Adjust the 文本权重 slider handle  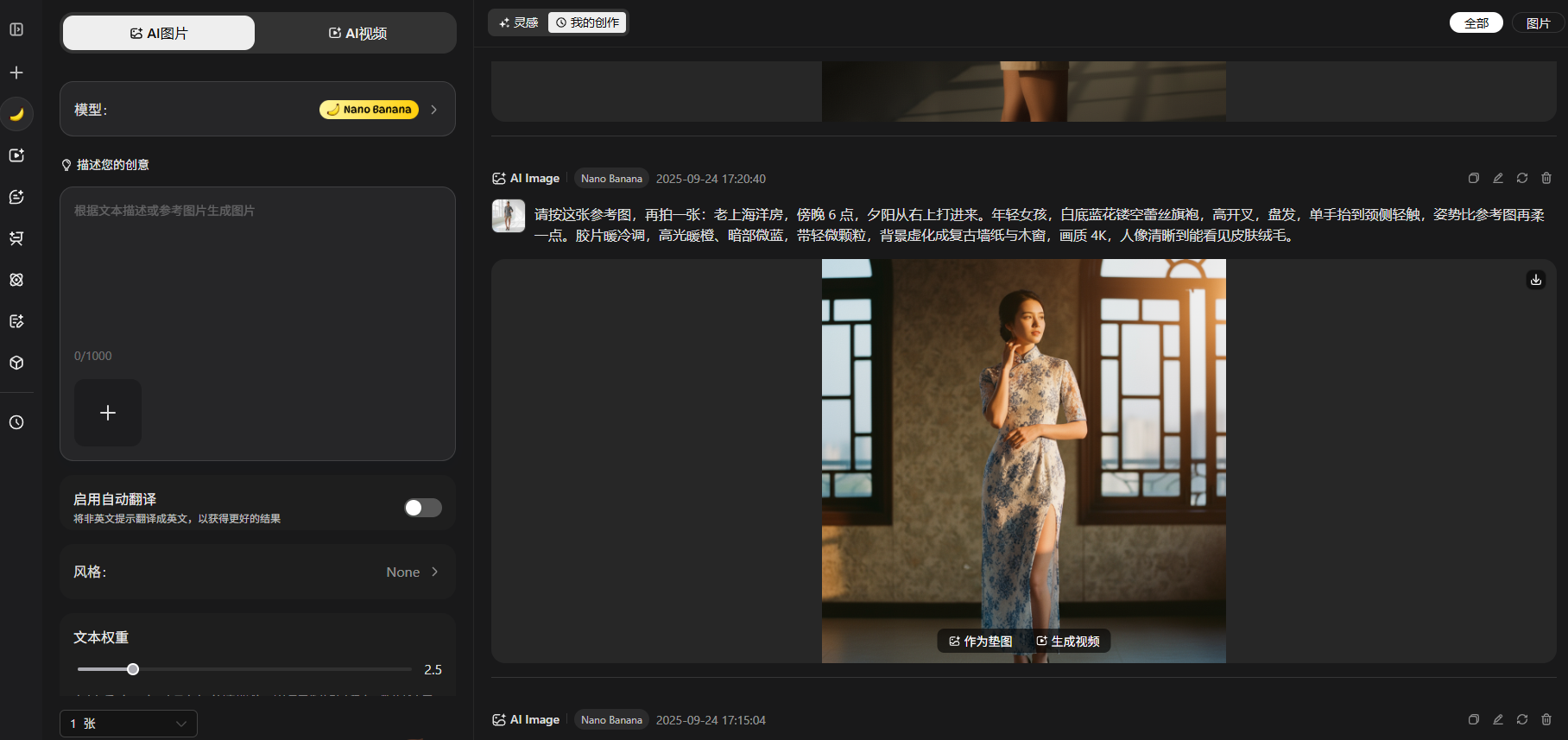133,669
